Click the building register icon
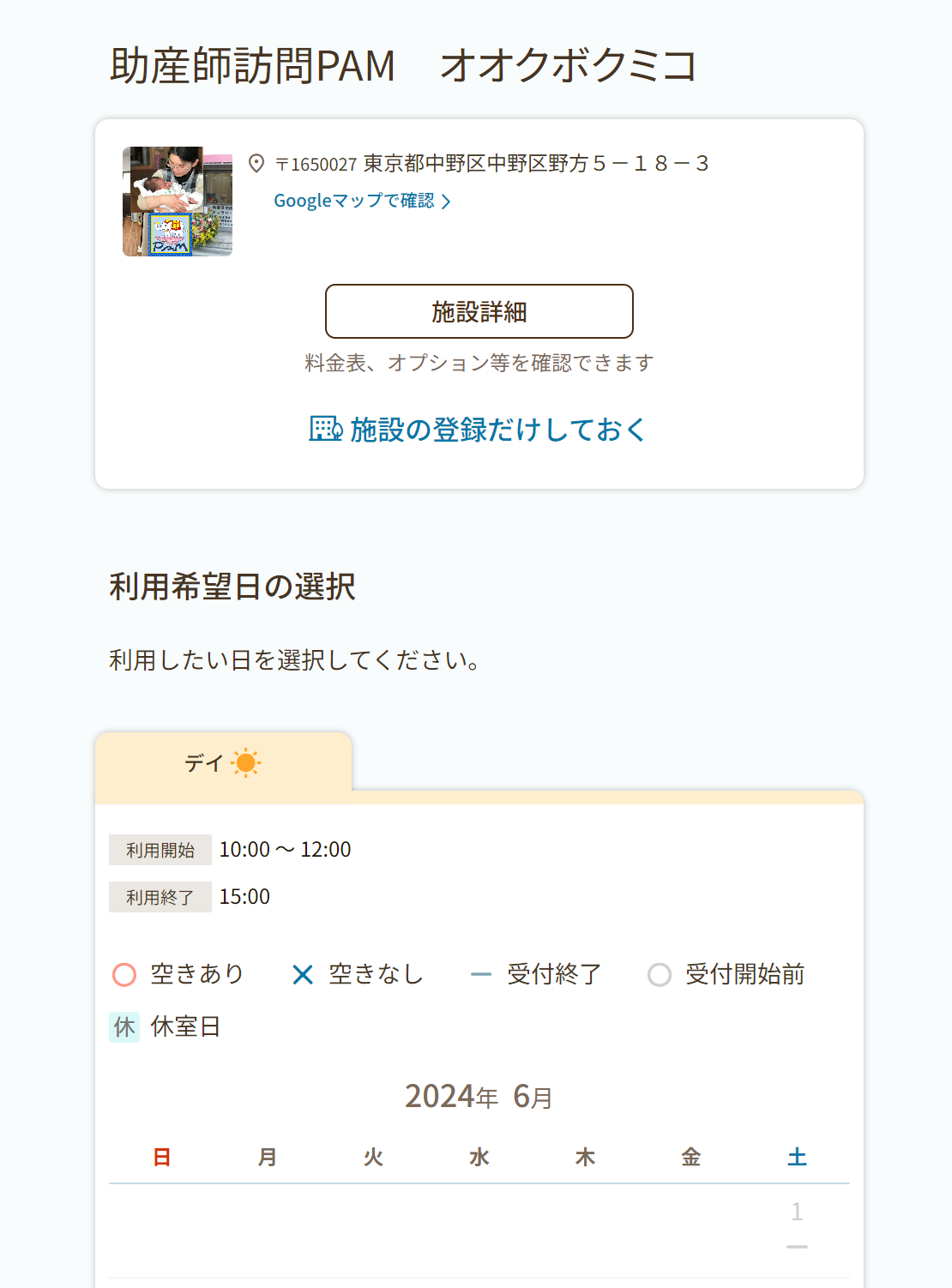Screen dimensions: 952x1288 pos(326,428)
